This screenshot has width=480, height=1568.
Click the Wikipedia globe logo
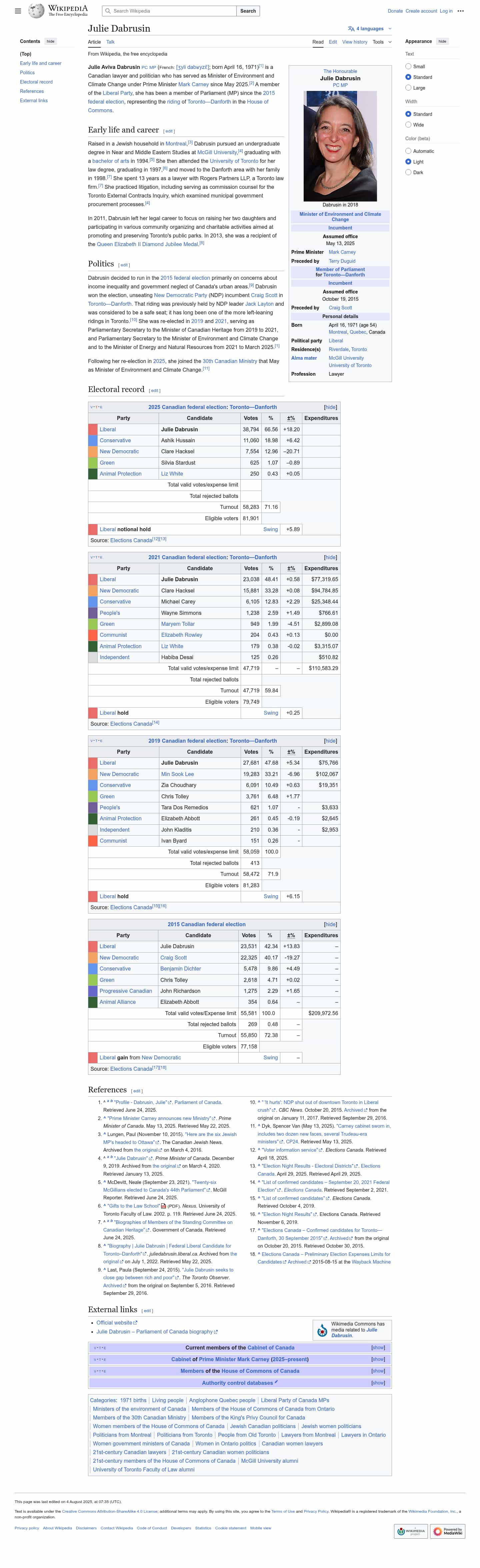click(x=37, y=11)
